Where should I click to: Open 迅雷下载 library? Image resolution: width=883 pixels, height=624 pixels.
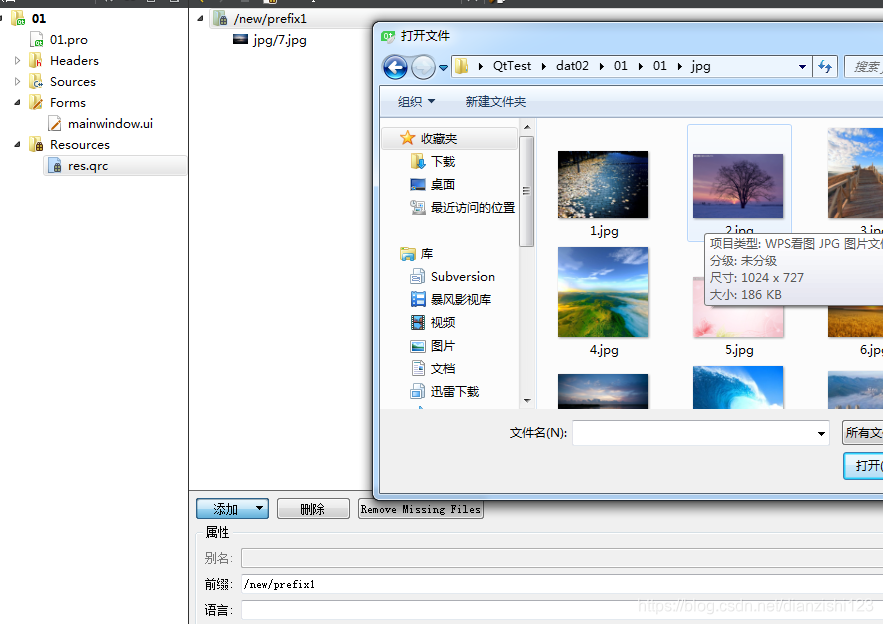coord(454,391)
